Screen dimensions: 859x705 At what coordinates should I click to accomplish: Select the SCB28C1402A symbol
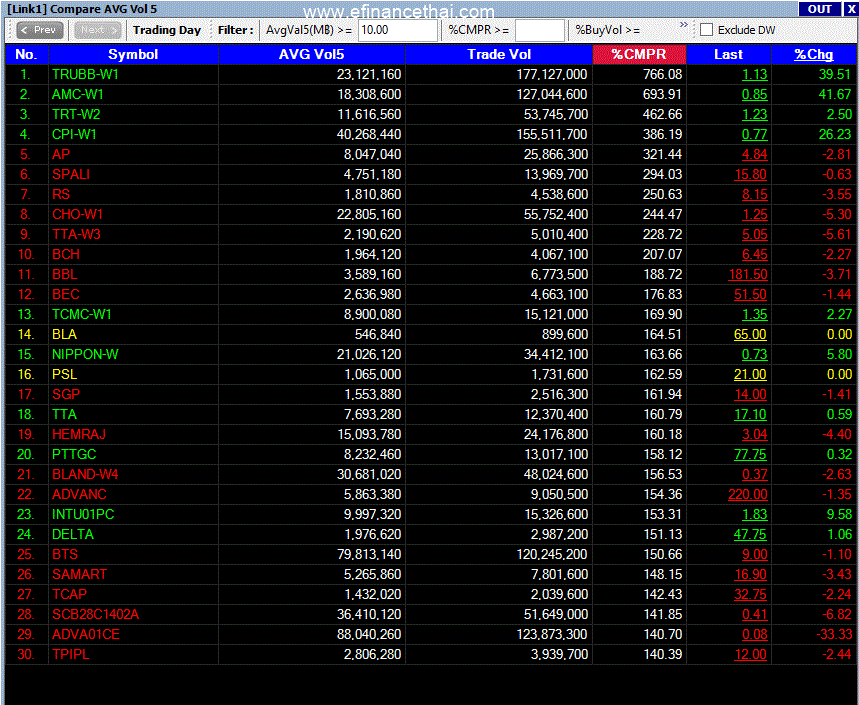coord(95,615)
